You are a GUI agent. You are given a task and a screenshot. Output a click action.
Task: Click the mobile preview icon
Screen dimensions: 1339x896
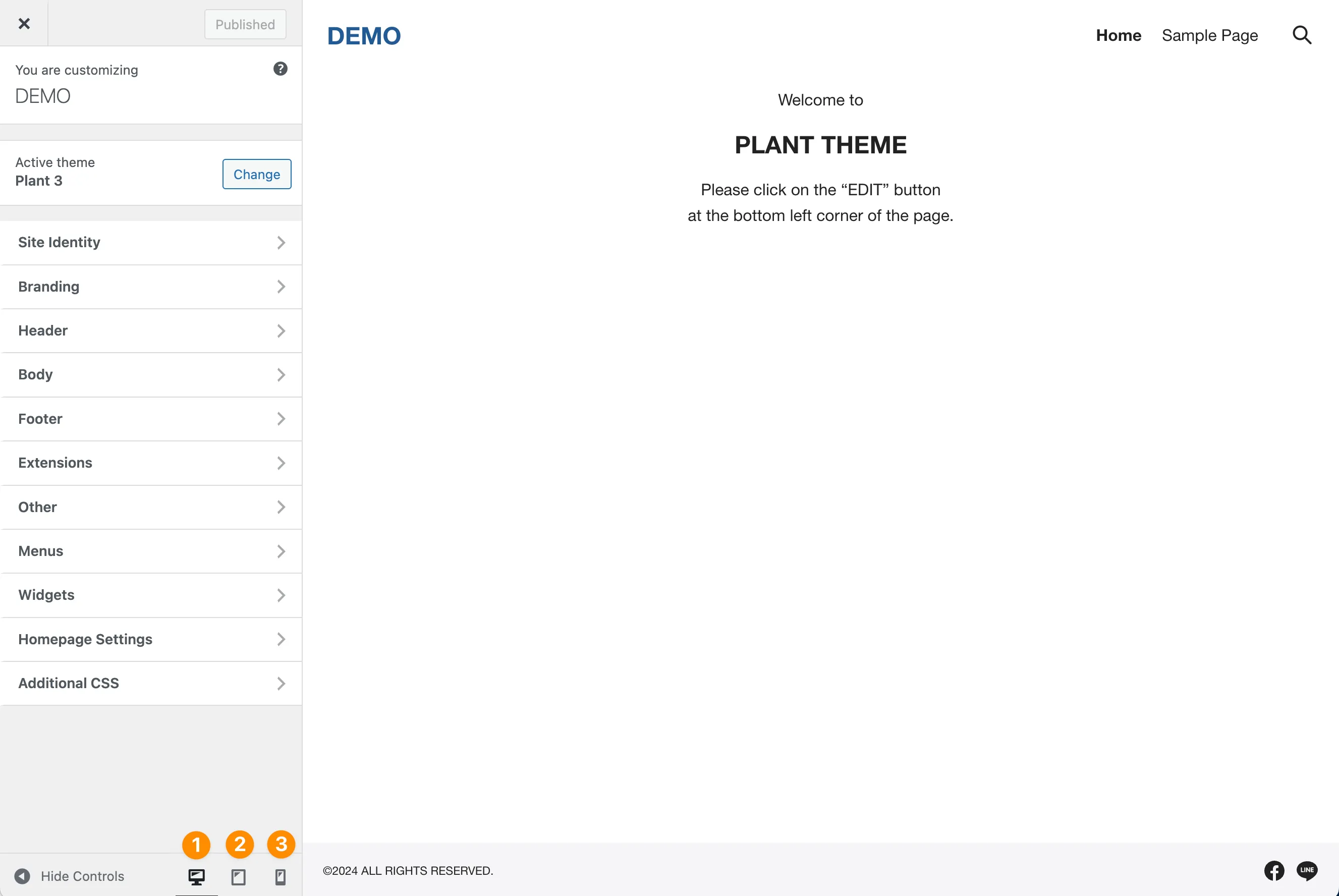pyautogui.click(x=280, y=876)
